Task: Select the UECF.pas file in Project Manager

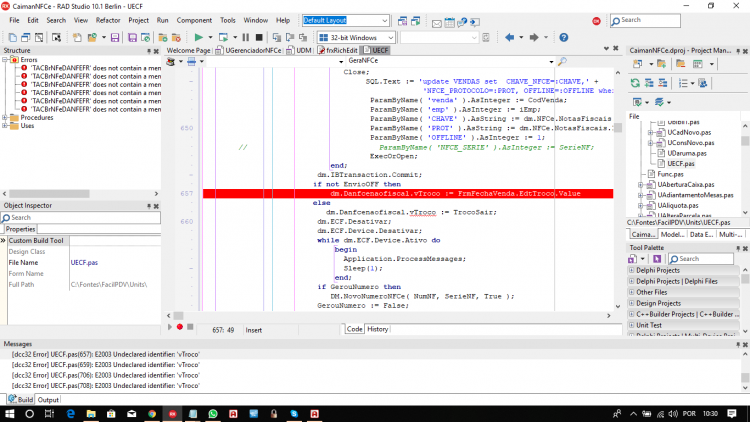Action: 681,164
